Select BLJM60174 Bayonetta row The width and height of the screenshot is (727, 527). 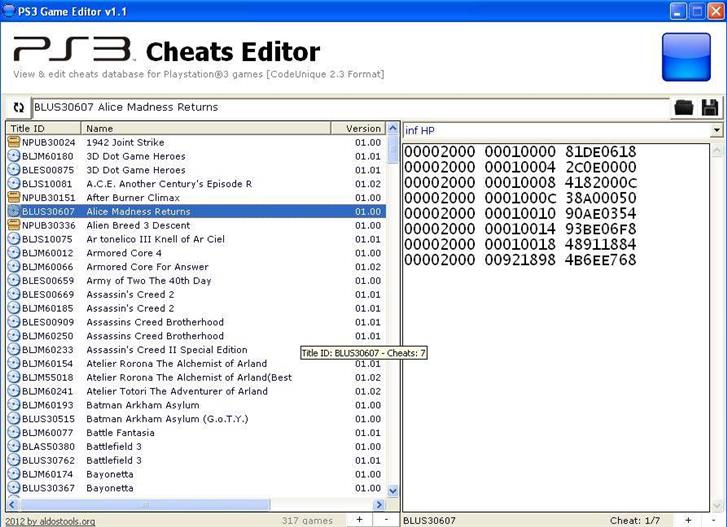coord(196,475)
